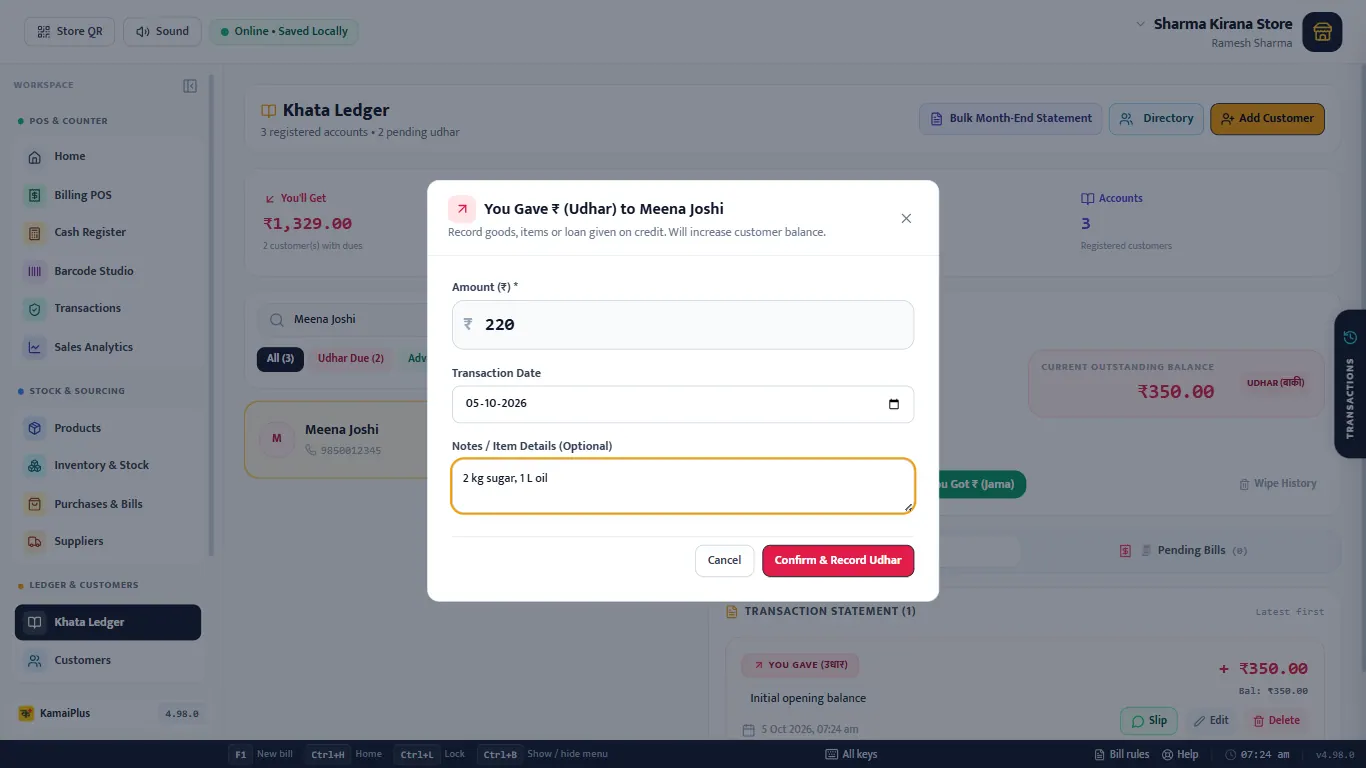Close the You Gave dialog with X

[x=906, y=218]
